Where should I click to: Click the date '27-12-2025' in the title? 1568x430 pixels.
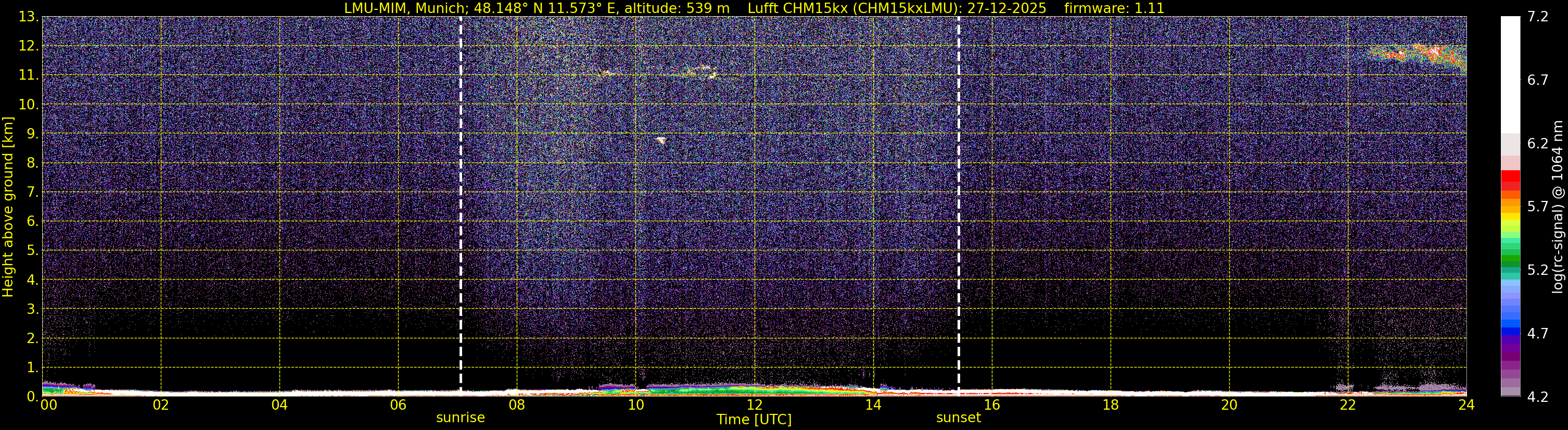tap(1007, 8)
